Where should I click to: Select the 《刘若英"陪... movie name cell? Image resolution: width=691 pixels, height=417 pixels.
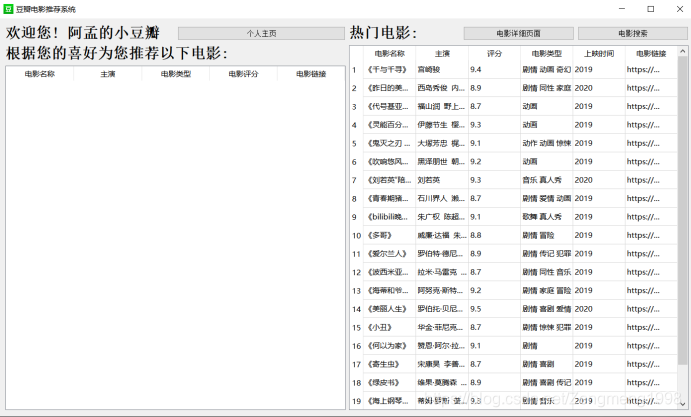[389, 180]
